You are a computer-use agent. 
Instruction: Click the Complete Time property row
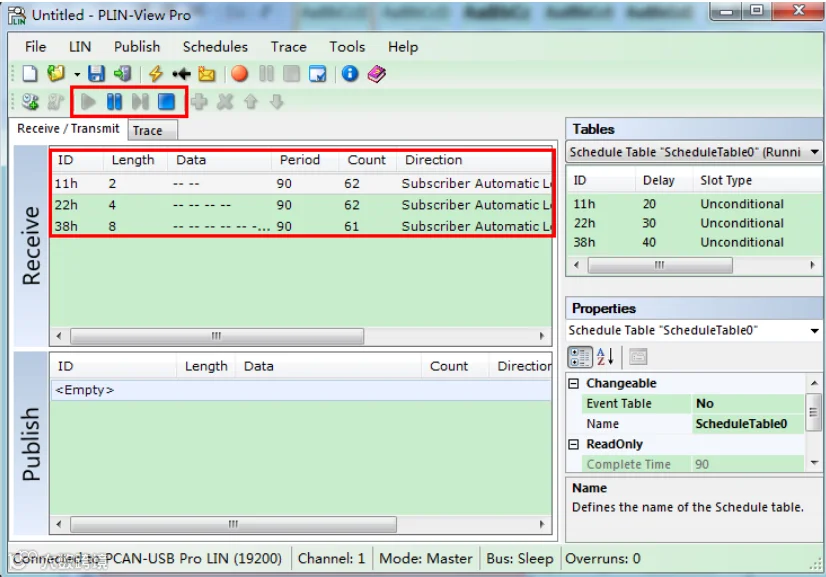[693, 464]
